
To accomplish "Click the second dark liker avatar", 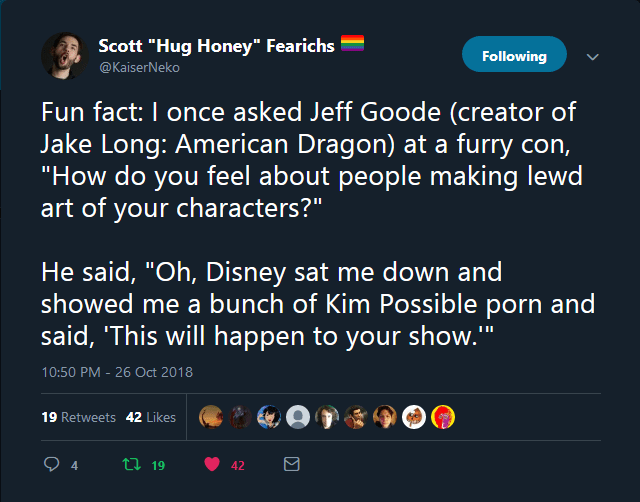I will point(239,417).
